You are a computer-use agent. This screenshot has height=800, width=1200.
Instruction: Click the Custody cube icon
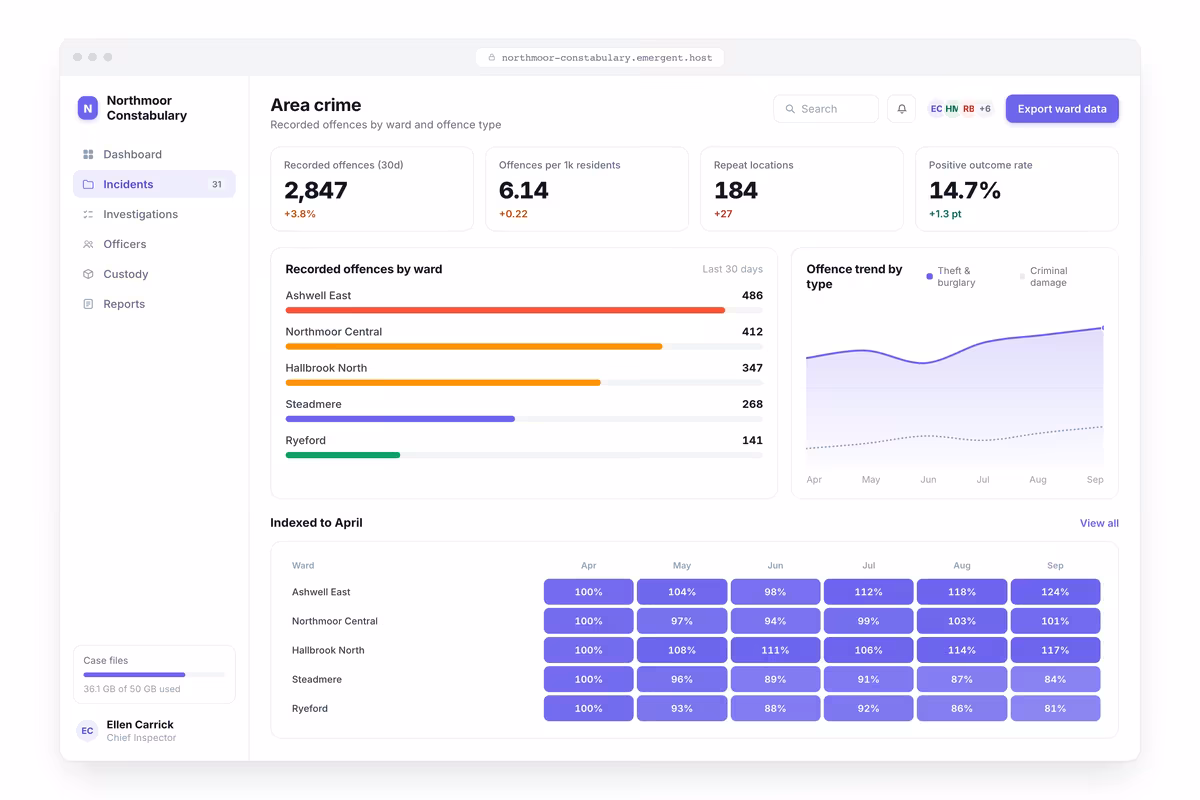coord(88,274)
